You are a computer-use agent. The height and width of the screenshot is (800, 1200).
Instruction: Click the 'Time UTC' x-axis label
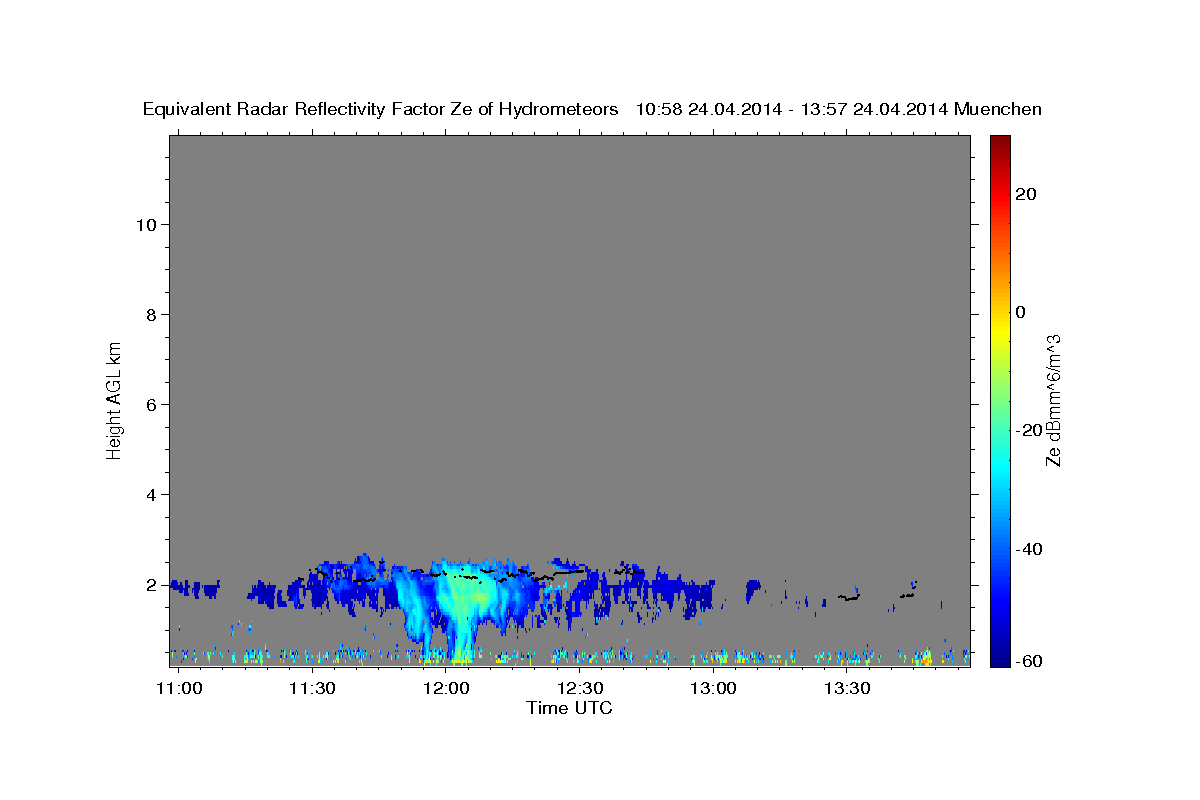(x=569, y=708)
